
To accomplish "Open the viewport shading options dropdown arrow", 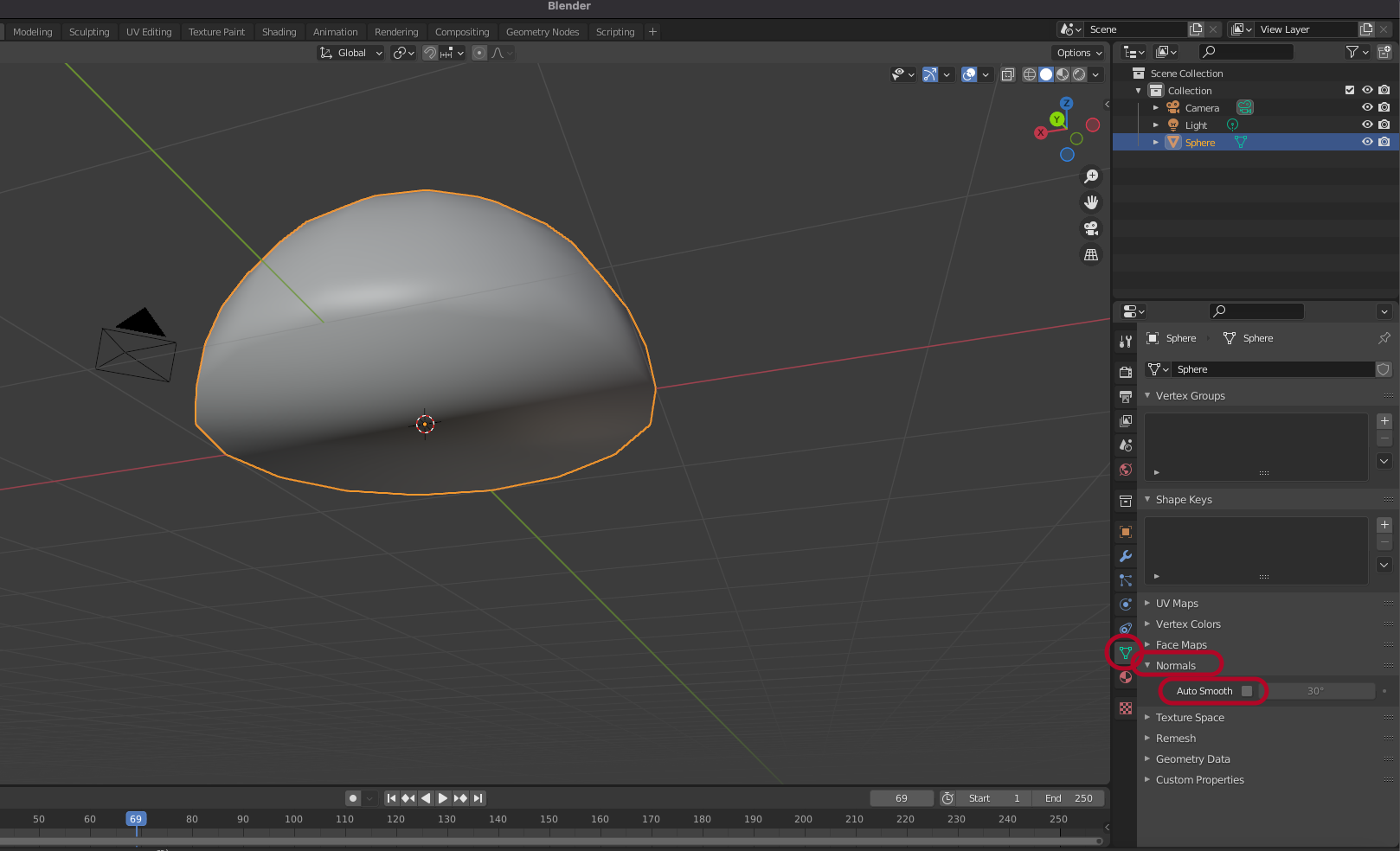I will [1096, 74].
